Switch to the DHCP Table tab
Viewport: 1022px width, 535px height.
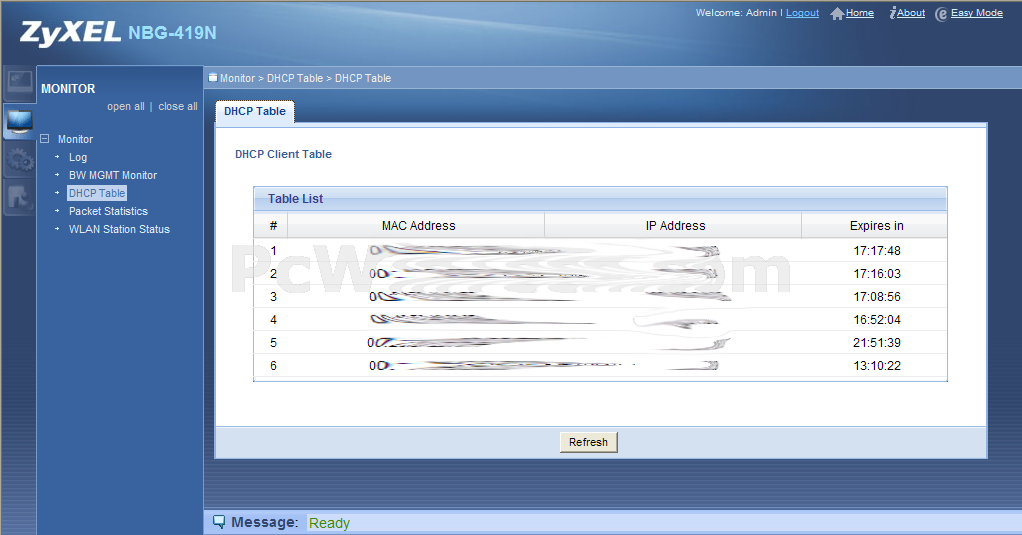[x=255, y=111]
